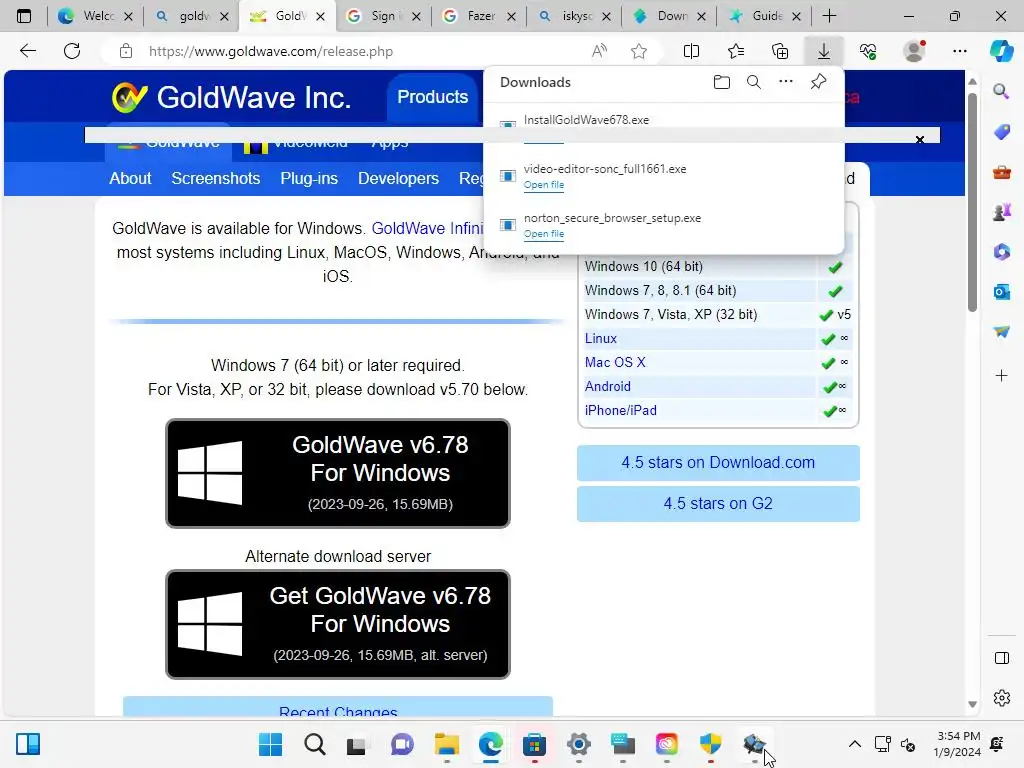
Task: Open the read aloud icon in address bar
Action: pyautogui.click(x=599, y=51)
